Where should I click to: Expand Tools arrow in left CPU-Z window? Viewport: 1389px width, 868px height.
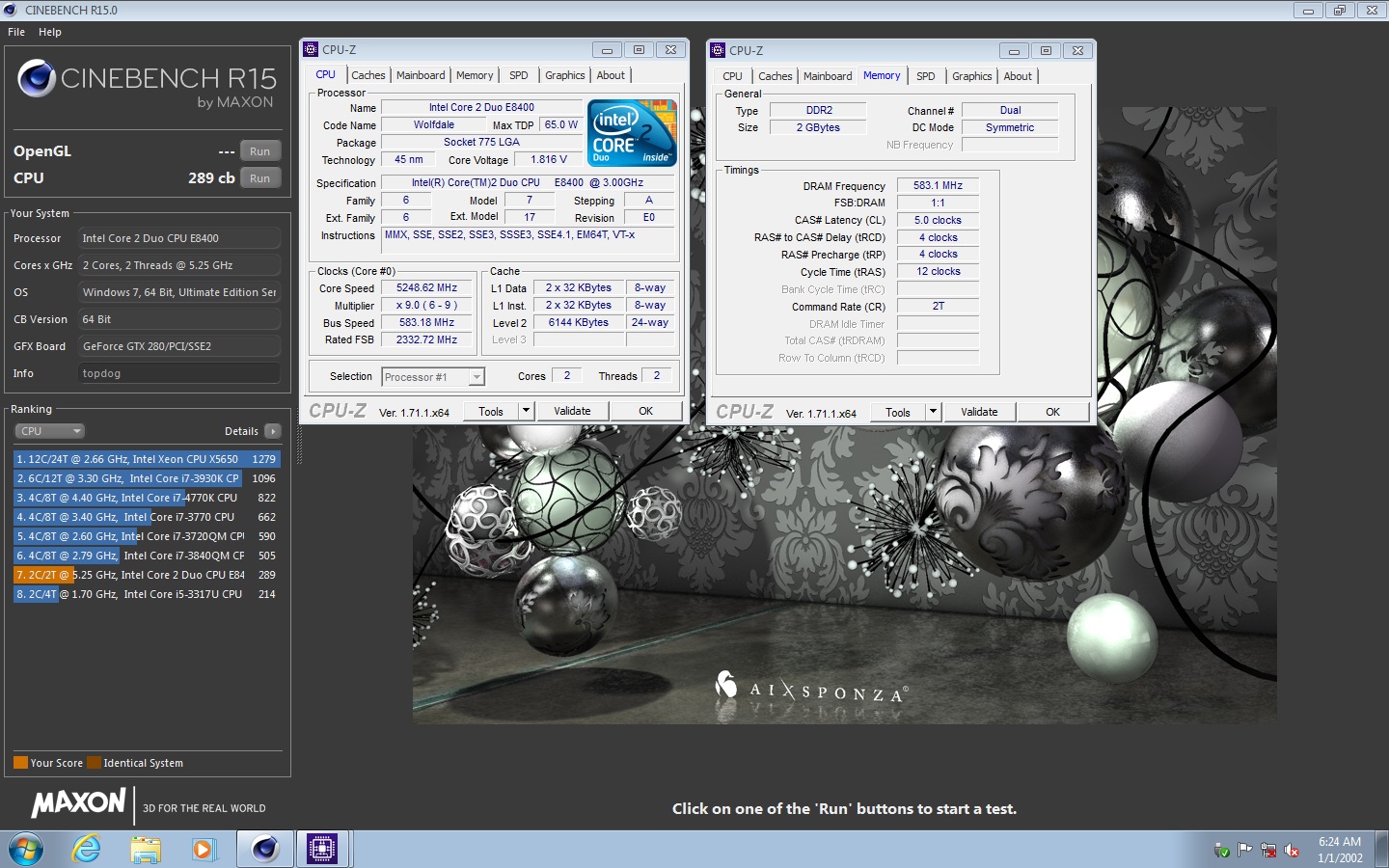[x=526, y=411]
